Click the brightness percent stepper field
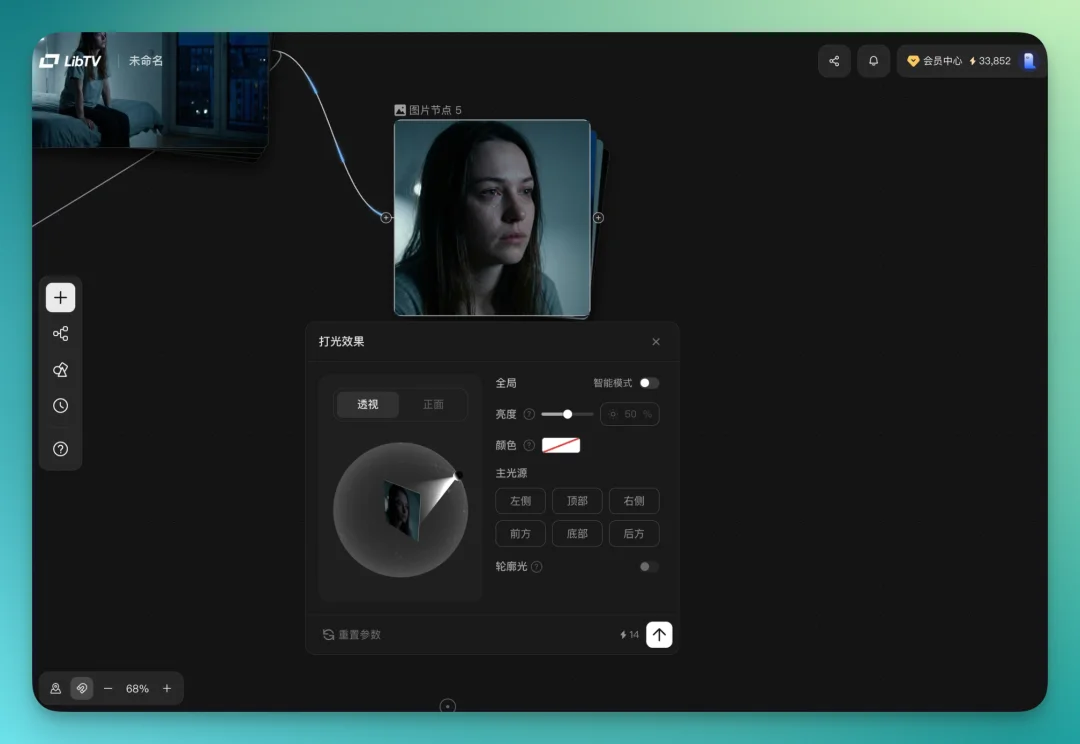The image size is (1080, 744). click(x=629, y=413)
